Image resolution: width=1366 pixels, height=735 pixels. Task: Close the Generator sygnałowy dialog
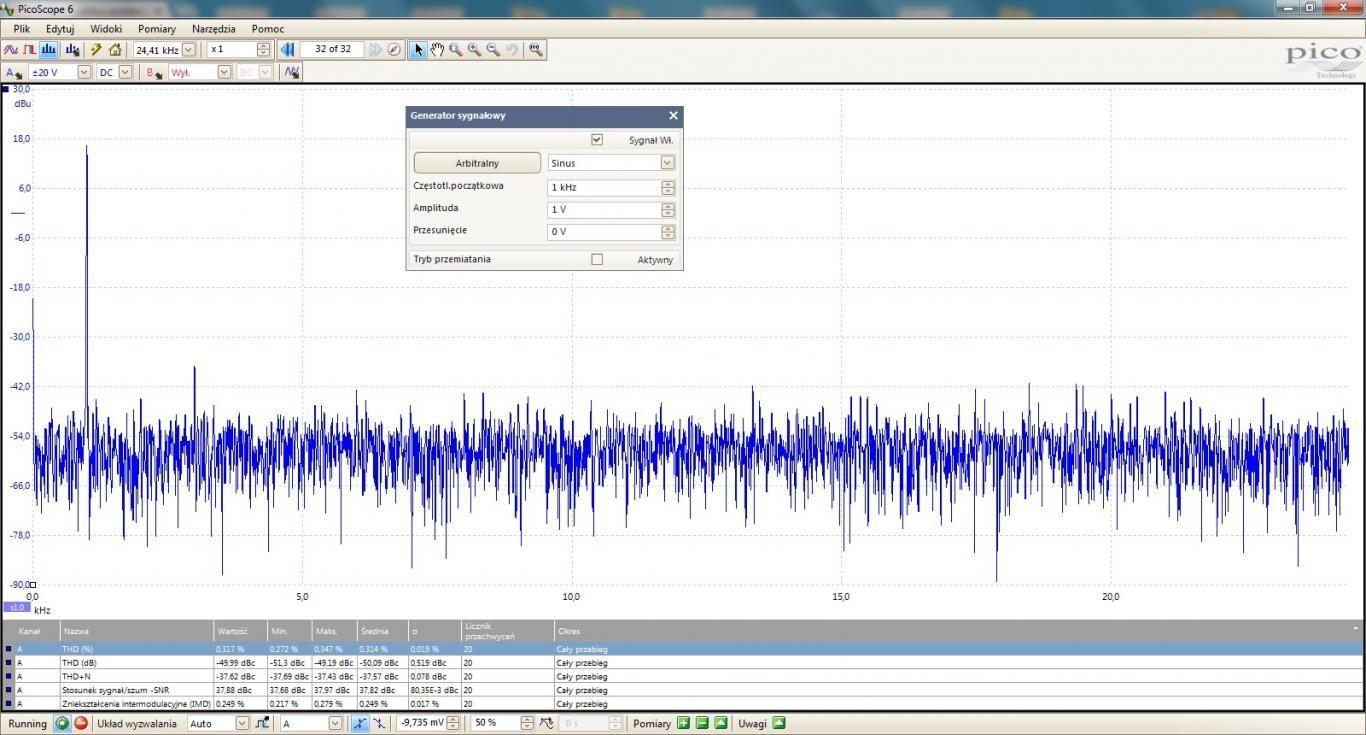coord(673,115)
